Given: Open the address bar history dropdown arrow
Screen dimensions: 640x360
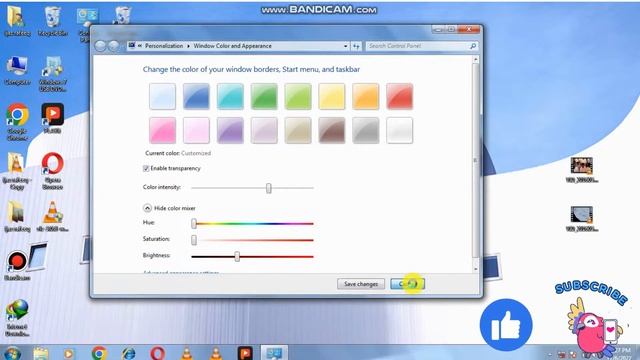Looking at the screenshot, I should 345,46.
